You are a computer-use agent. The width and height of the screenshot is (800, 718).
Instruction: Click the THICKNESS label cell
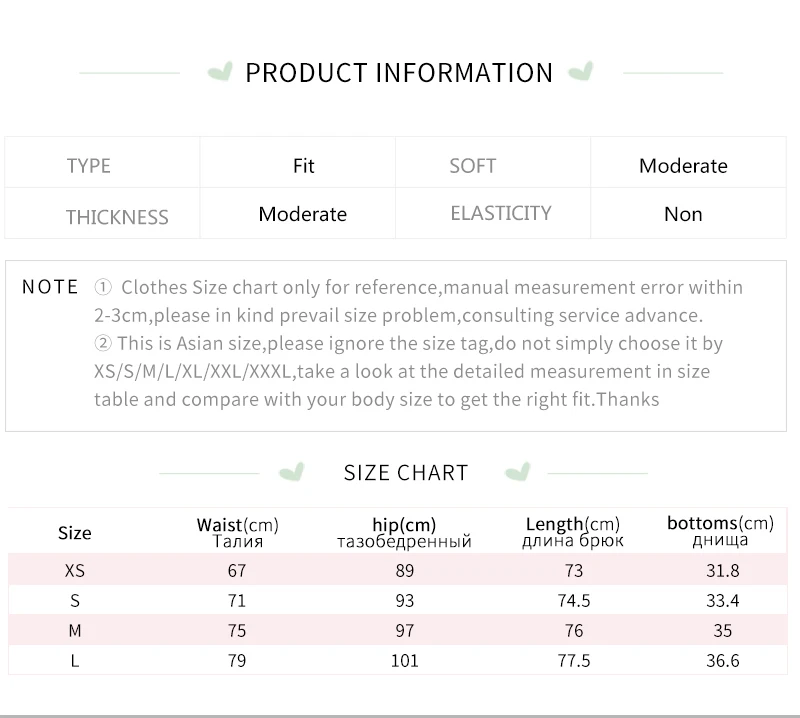117,217
